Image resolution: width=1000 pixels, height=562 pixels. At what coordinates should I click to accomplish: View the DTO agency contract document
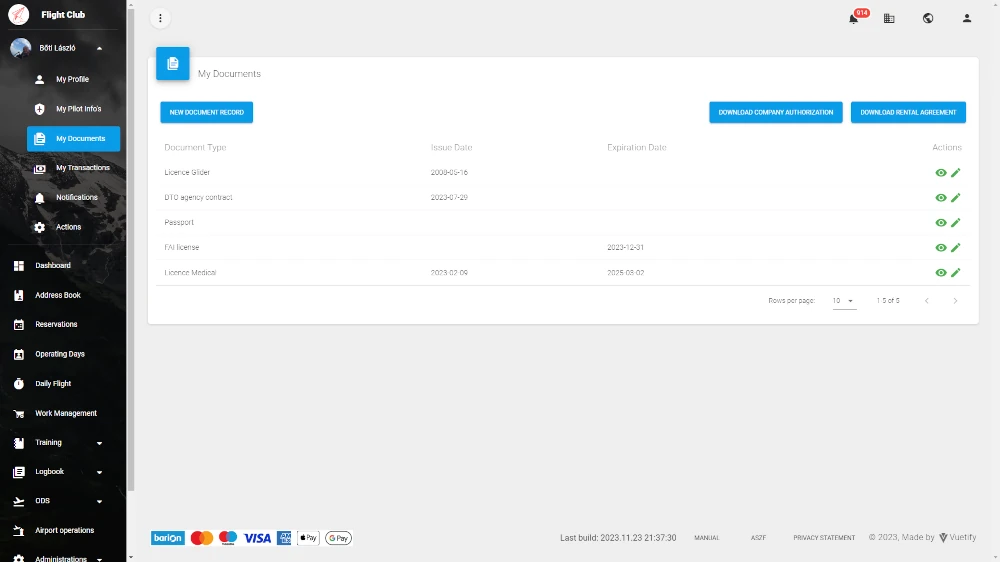click(941, 198)
